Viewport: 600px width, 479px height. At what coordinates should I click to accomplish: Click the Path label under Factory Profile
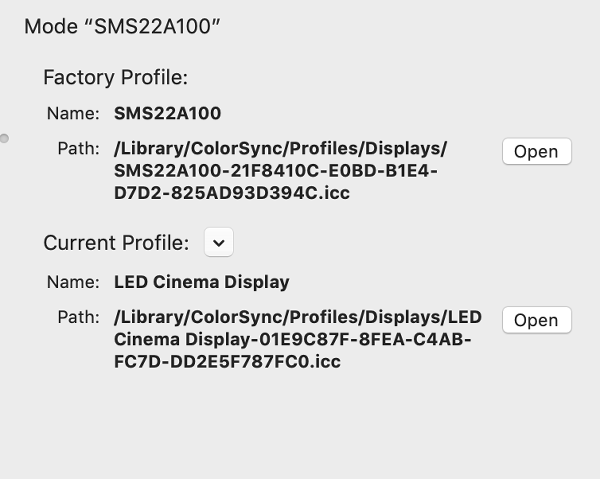[x=78, y=148]
